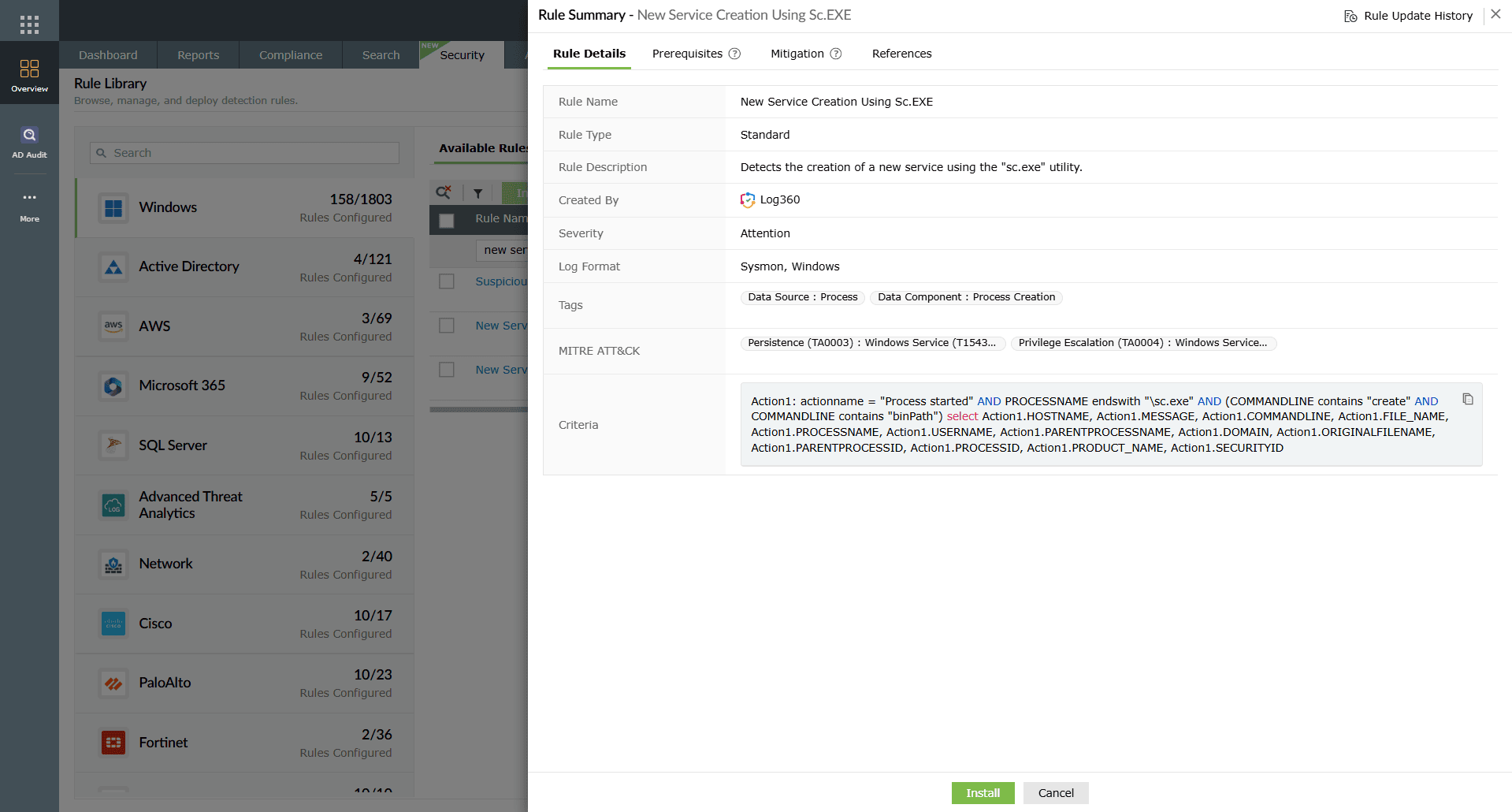
Task: Click the Fortinet platform icon
Action: 113,743
